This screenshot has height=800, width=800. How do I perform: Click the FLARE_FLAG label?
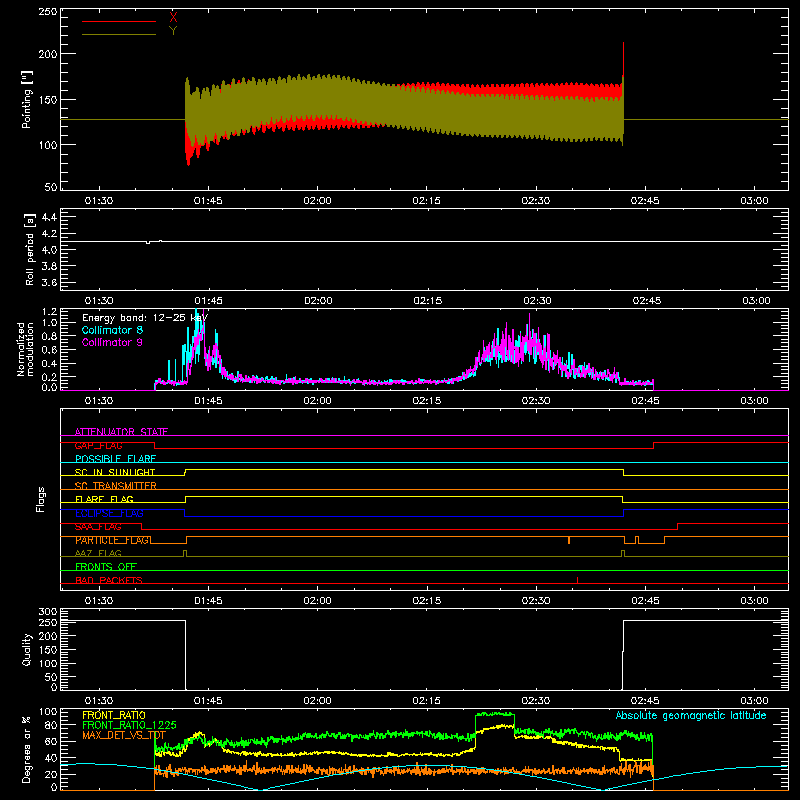[x=104, y=499]
